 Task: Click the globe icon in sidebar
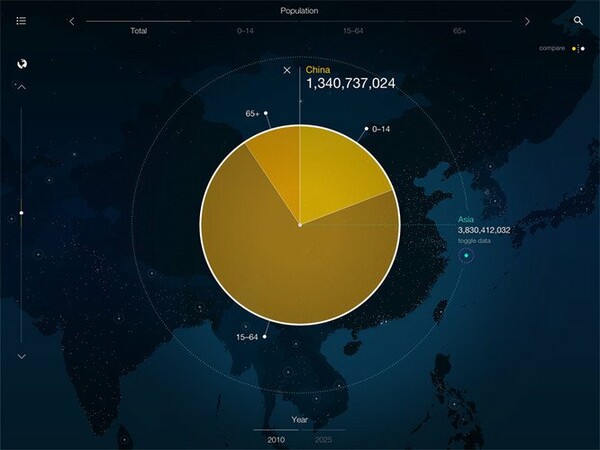click(22, 64)
